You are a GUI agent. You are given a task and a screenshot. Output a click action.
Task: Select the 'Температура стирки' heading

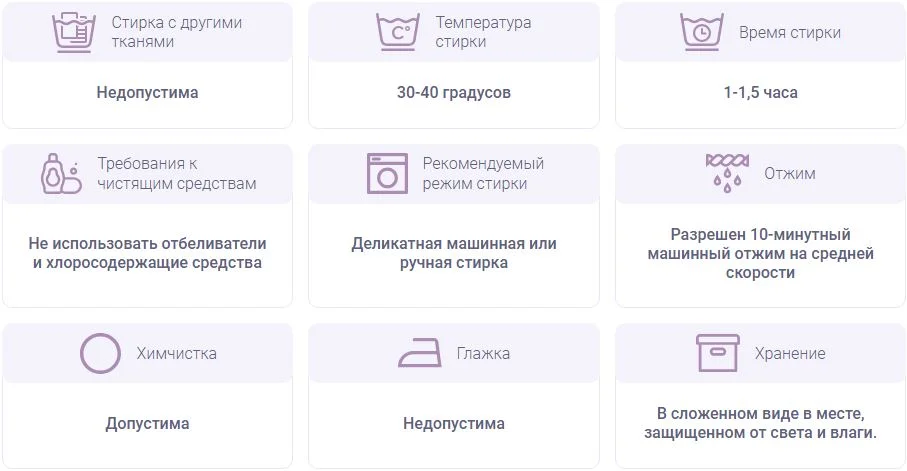[x=483, y=32]
